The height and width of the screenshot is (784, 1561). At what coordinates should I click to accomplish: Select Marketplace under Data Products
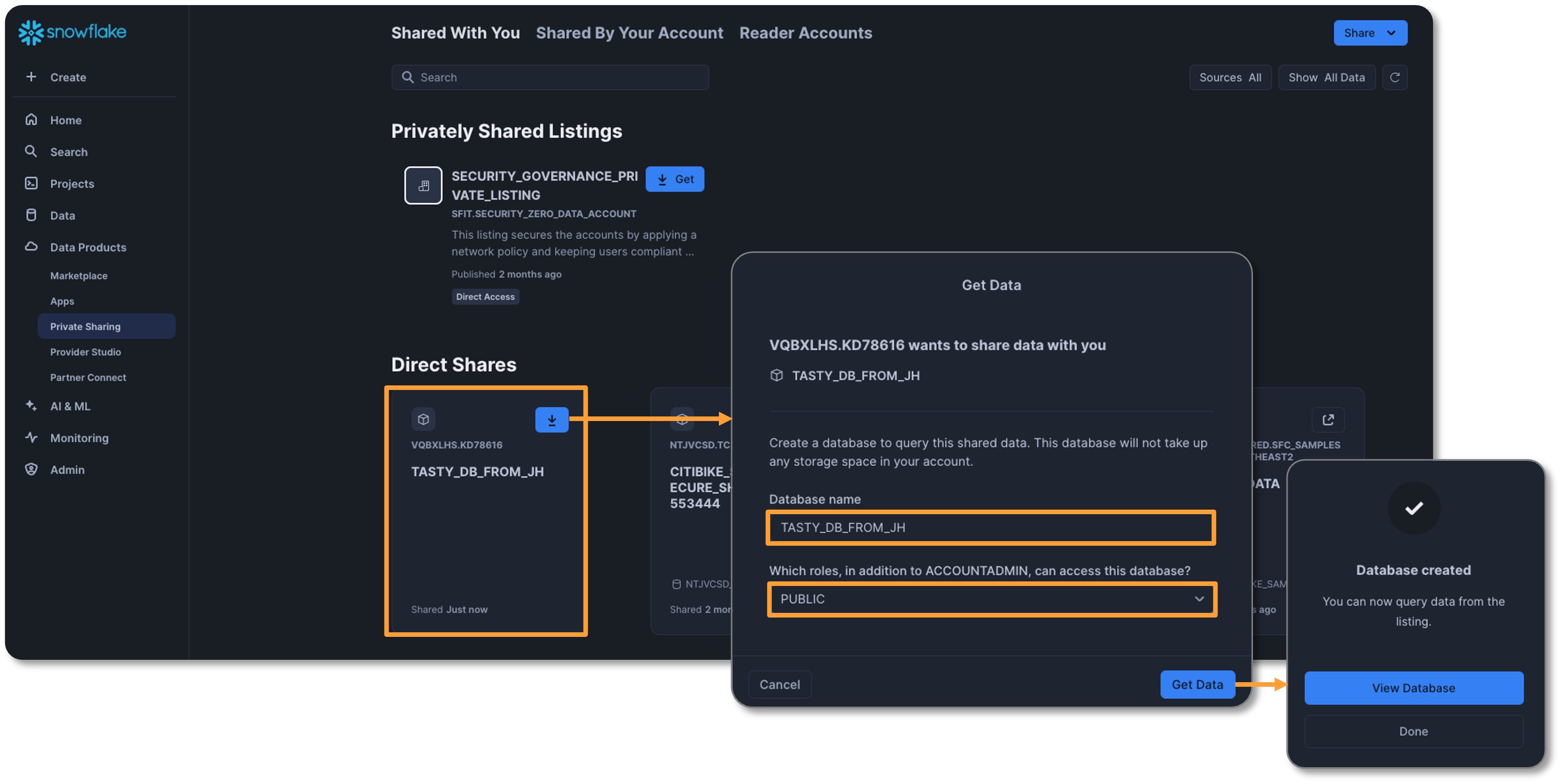pos(79,275)
